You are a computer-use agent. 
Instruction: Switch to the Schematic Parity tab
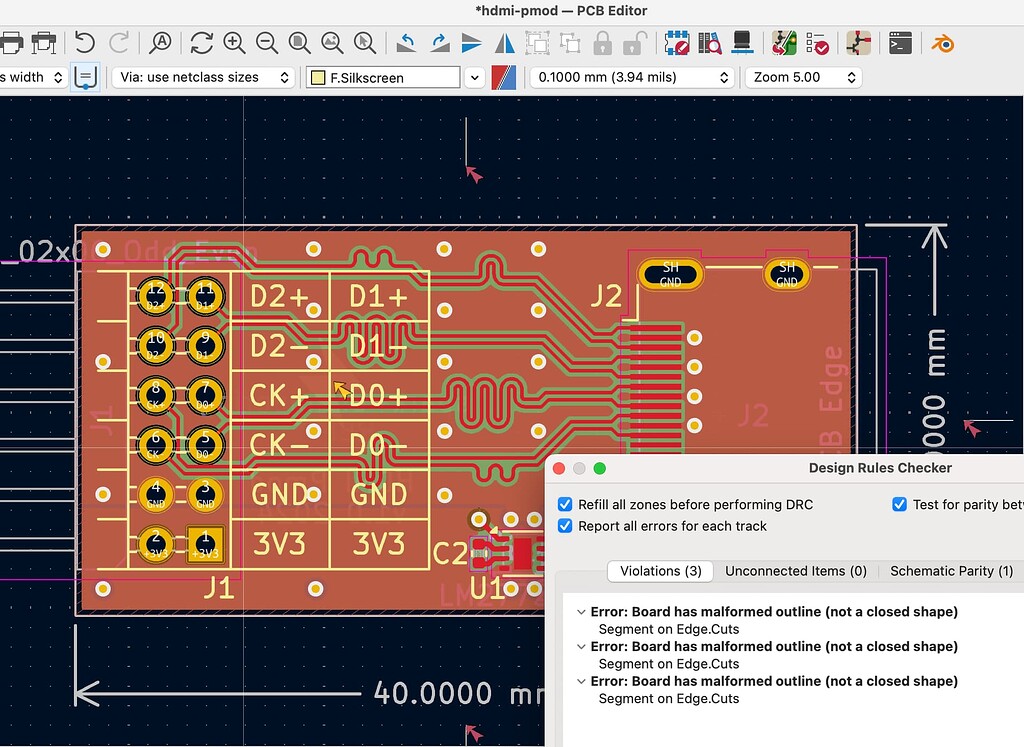tap(951, 571)
